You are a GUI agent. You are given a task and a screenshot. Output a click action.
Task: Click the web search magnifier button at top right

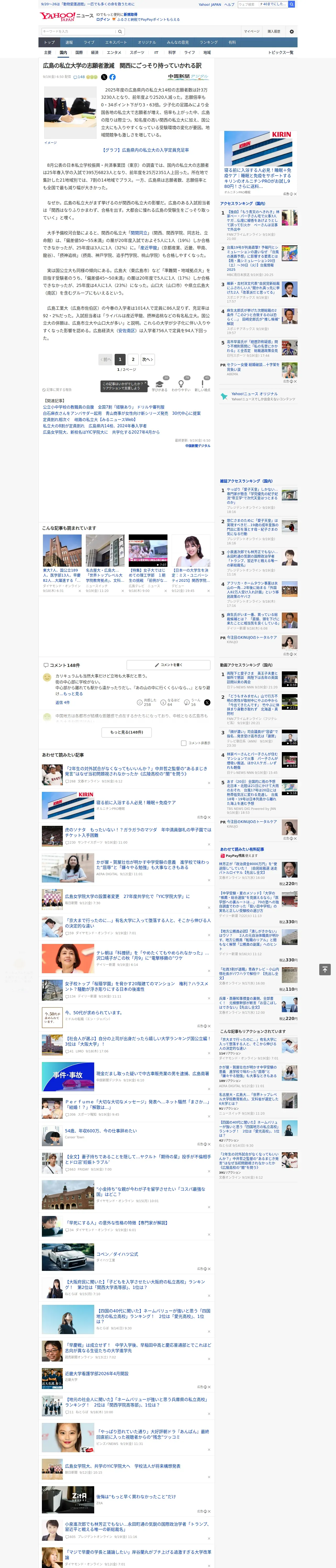point(292,4)
